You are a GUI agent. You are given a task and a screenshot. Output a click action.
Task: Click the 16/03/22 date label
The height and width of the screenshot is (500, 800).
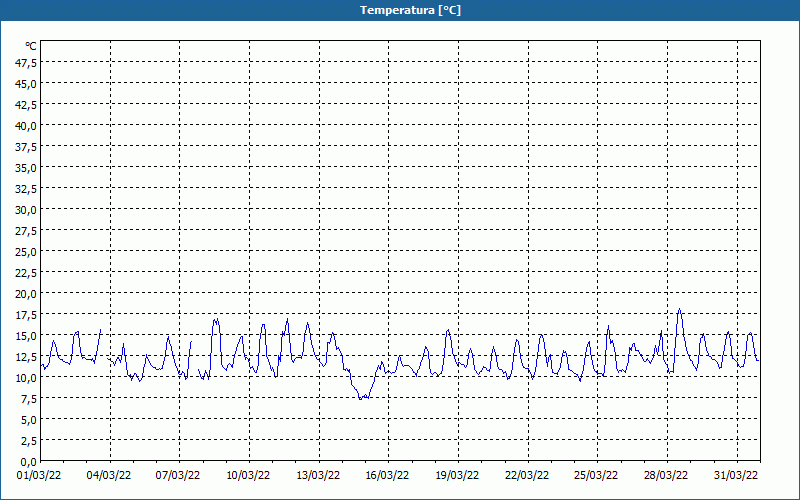click(x=387, y=475)
